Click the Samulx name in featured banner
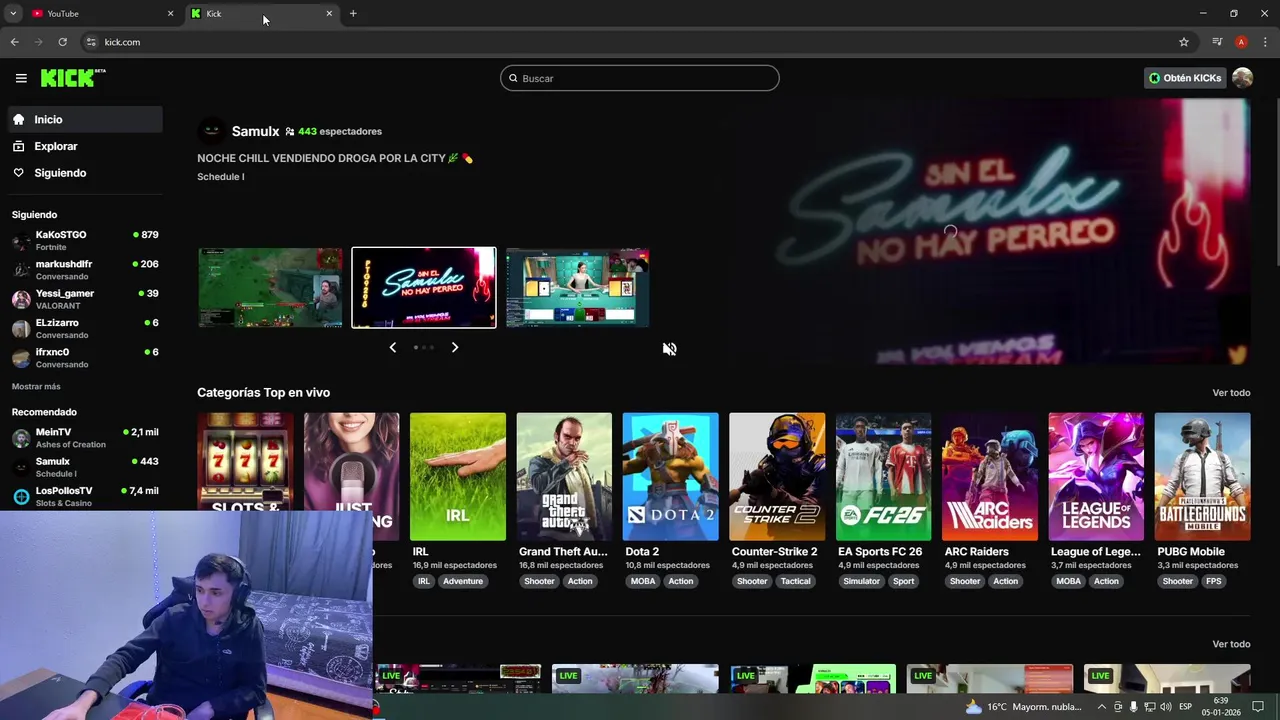 coord(255,131)
